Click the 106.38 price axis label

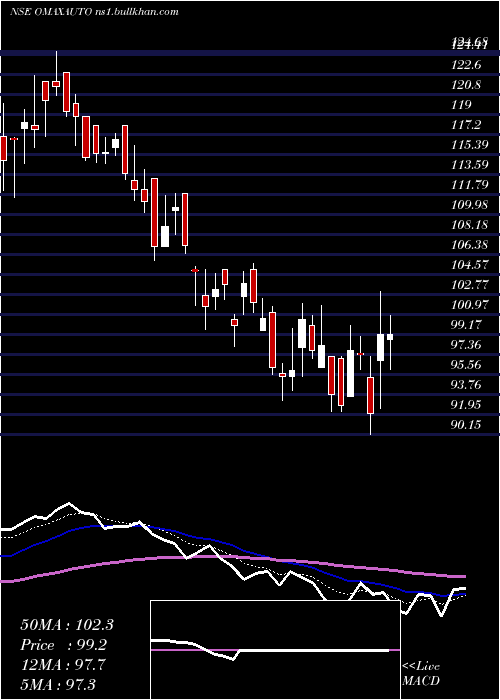coord(469,245)
